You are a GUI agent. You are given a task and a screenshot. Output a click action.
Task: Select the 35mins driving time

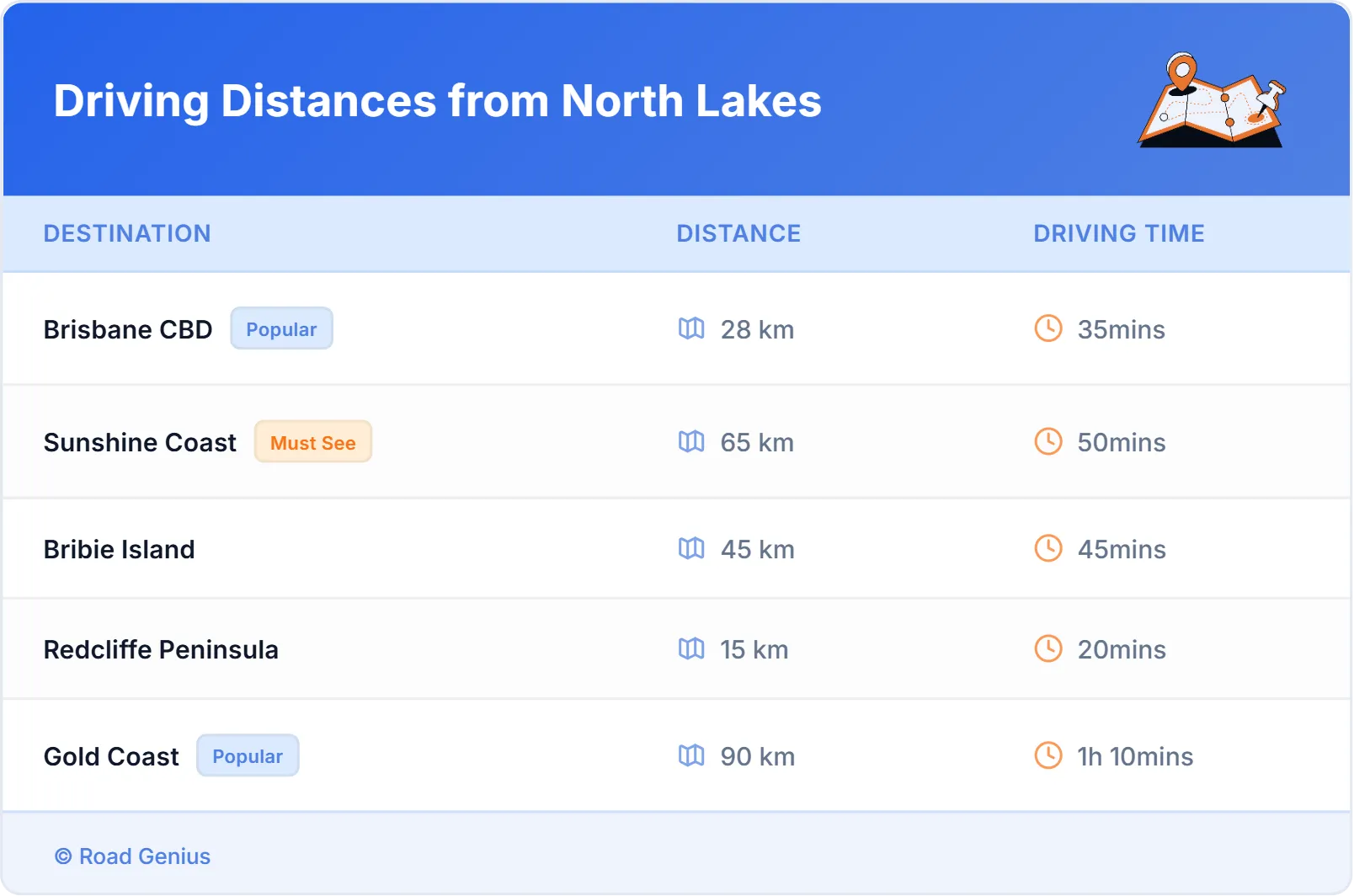pyautogui.click(x=1122, y=329)
